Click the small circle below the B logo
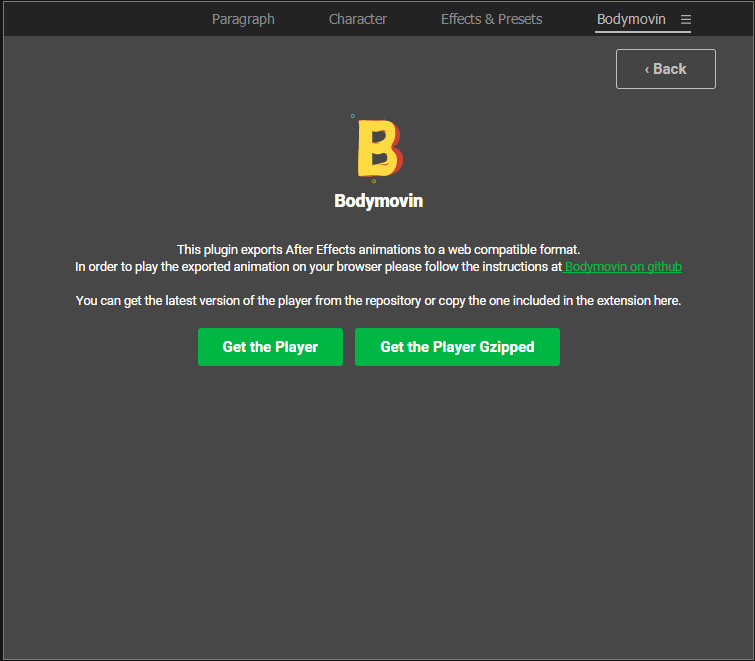The height and width of the screenshot is (661, 755). coord(374,181)
